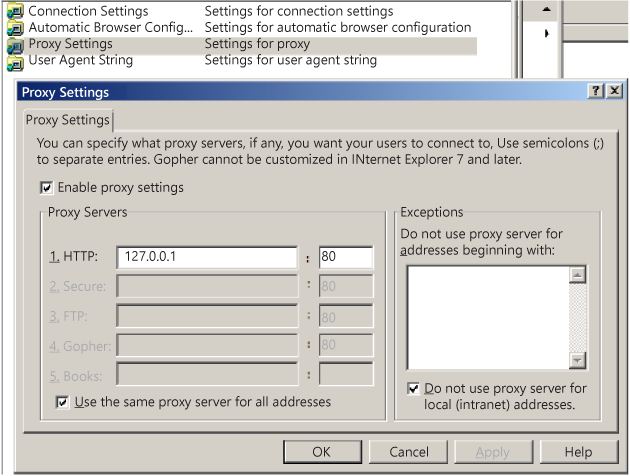Close the Proxy Settings dialog
The height and width of the screenshot is (476, 630).
(x=613, y=91)
